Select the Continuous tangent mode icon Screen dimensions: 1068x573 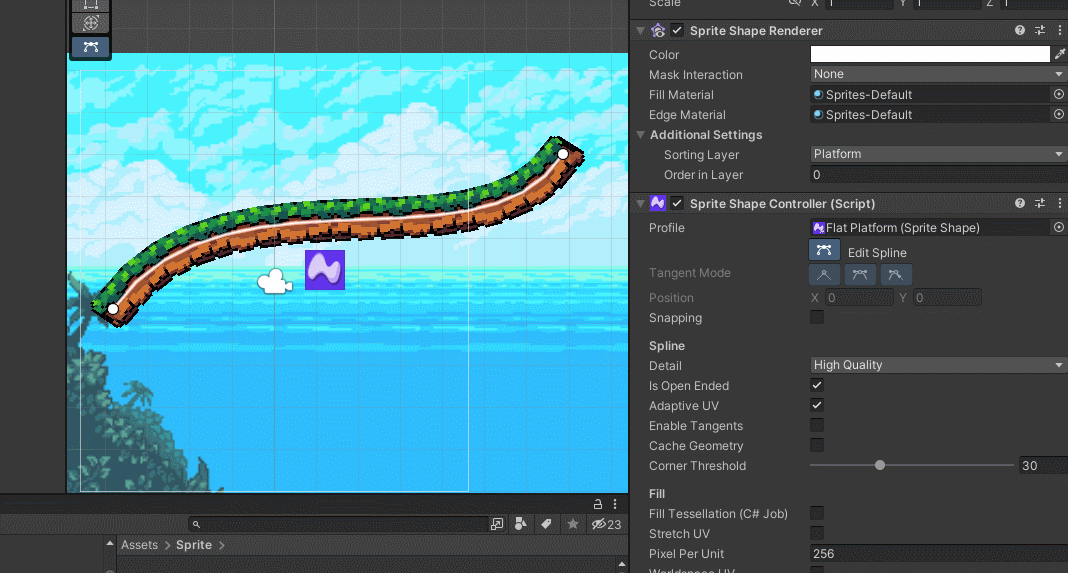pyautogui.click(x=860, y=275)
